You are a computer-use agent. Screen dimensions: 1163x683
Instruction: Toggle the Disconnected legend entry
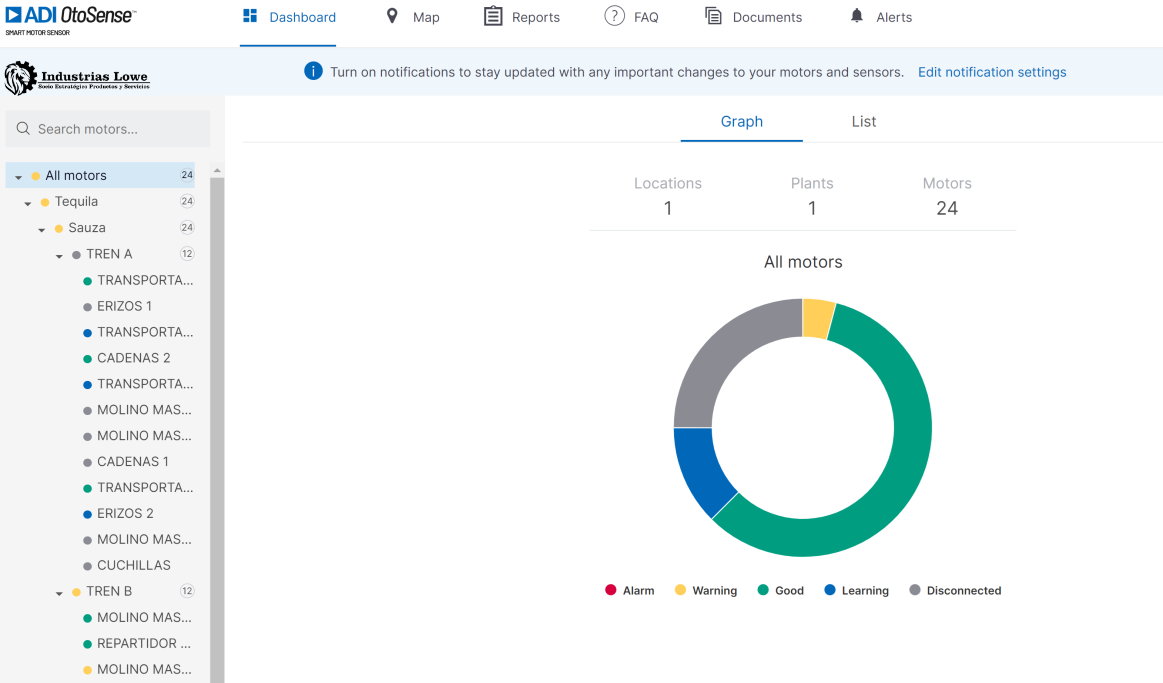point(955,591)
